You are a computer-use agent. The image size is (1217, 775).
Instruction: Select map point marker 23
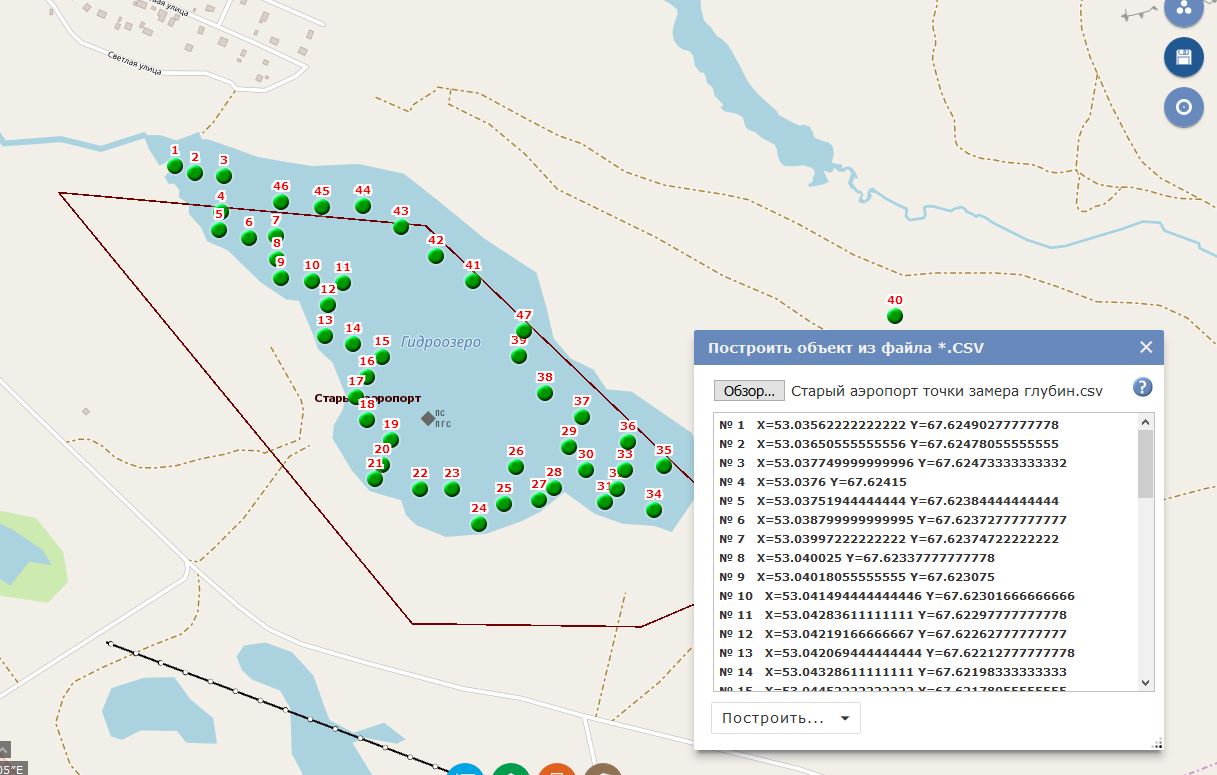[452, 489]
